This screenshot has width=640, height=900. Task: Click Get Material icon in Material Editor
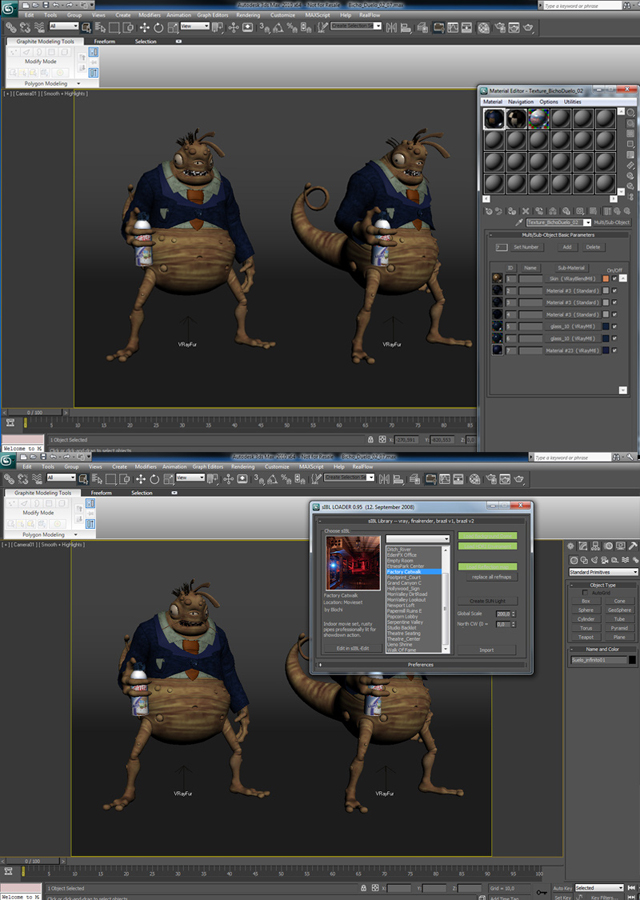(488, 211)
